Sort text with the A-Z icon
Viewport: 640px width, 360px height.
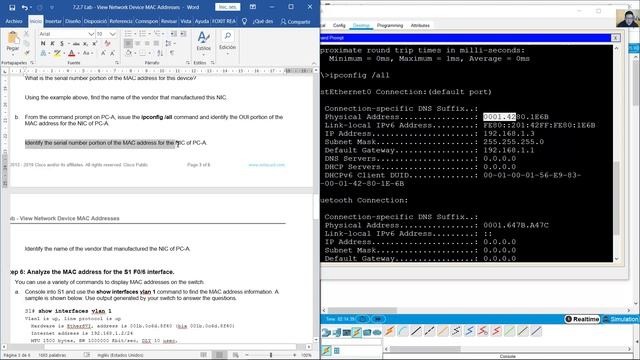point(160,53)
